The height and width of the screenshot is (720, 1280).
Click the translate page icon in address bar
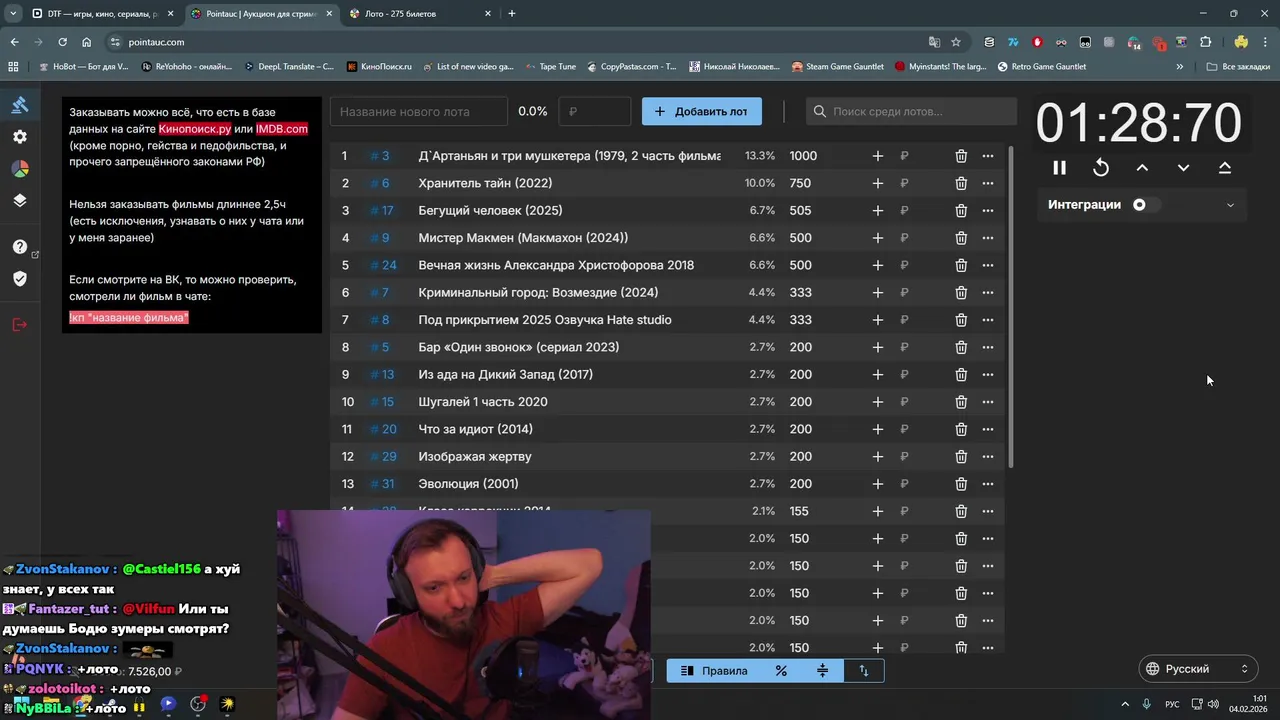coord(934,42)
